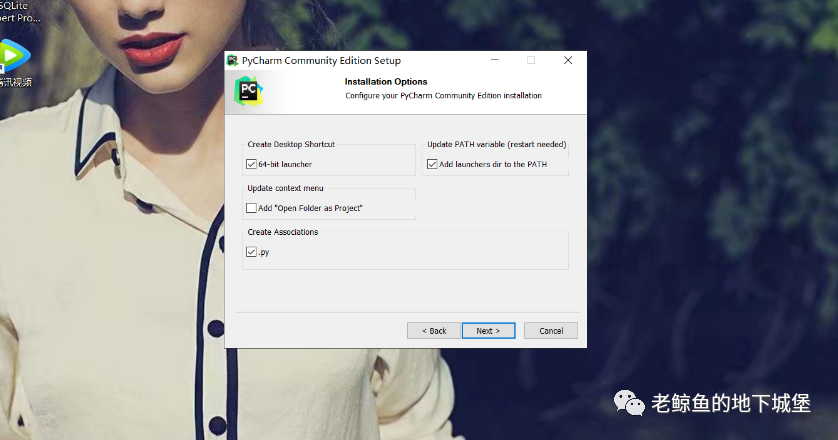Disable Add launchers dir to the PATH

point(433,164)
